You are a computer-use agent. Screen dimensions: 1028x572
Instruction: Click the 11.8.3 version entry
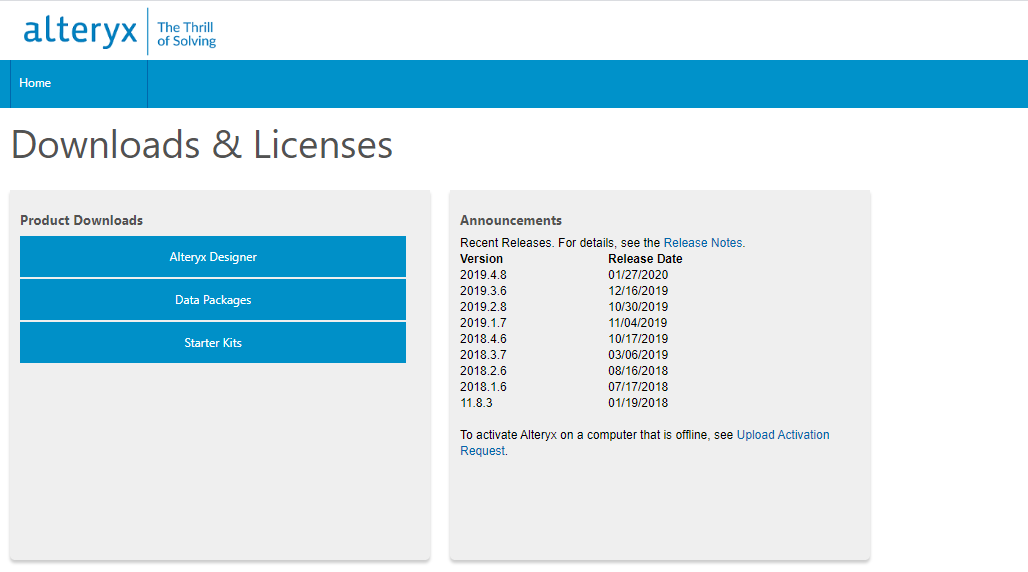coord(477,403)
